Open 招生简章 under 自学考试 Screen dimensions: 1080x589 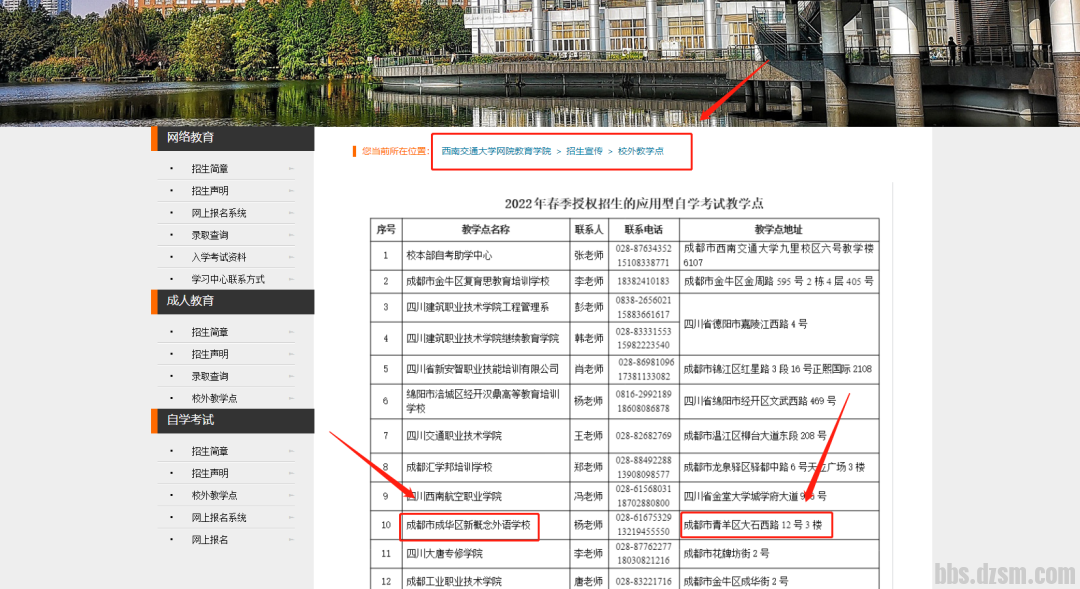(210, 452)
